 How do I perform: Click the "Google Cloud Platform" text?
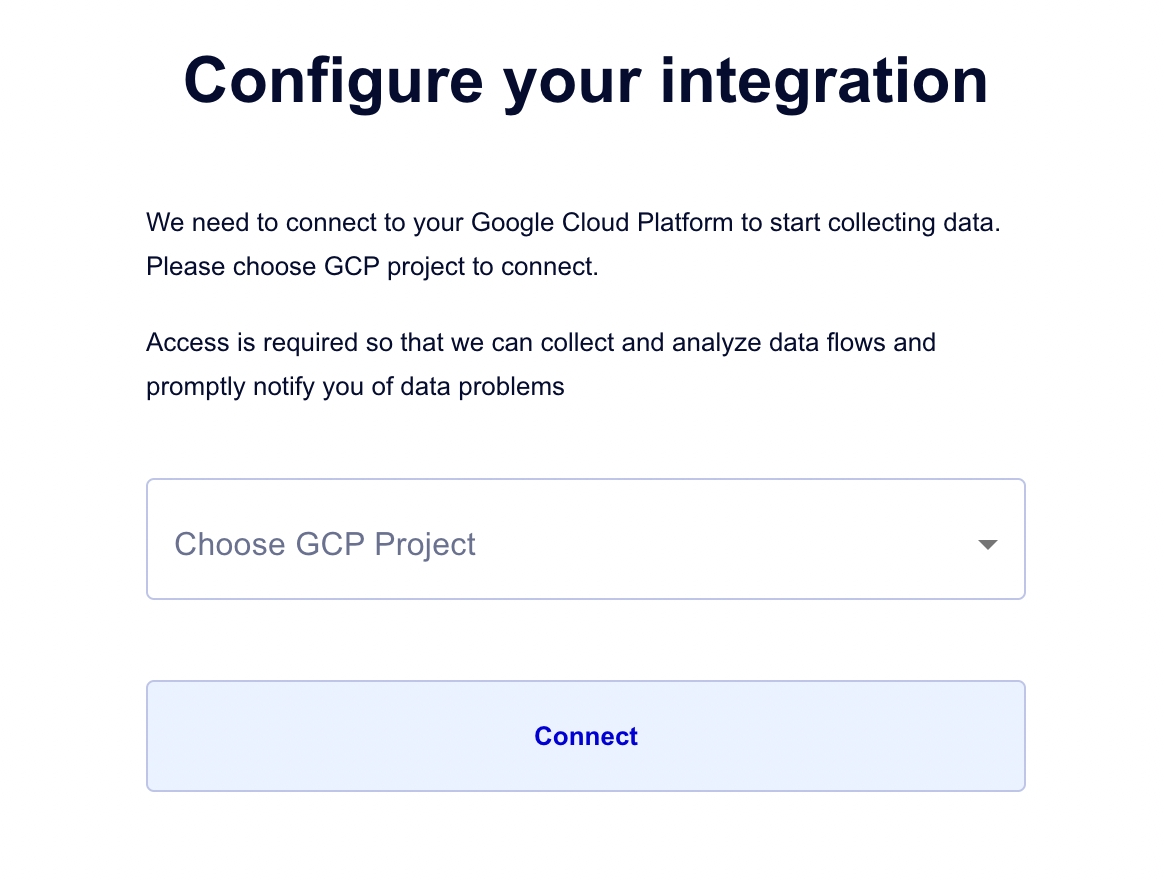pyautogui.click(x=602, y=222)
